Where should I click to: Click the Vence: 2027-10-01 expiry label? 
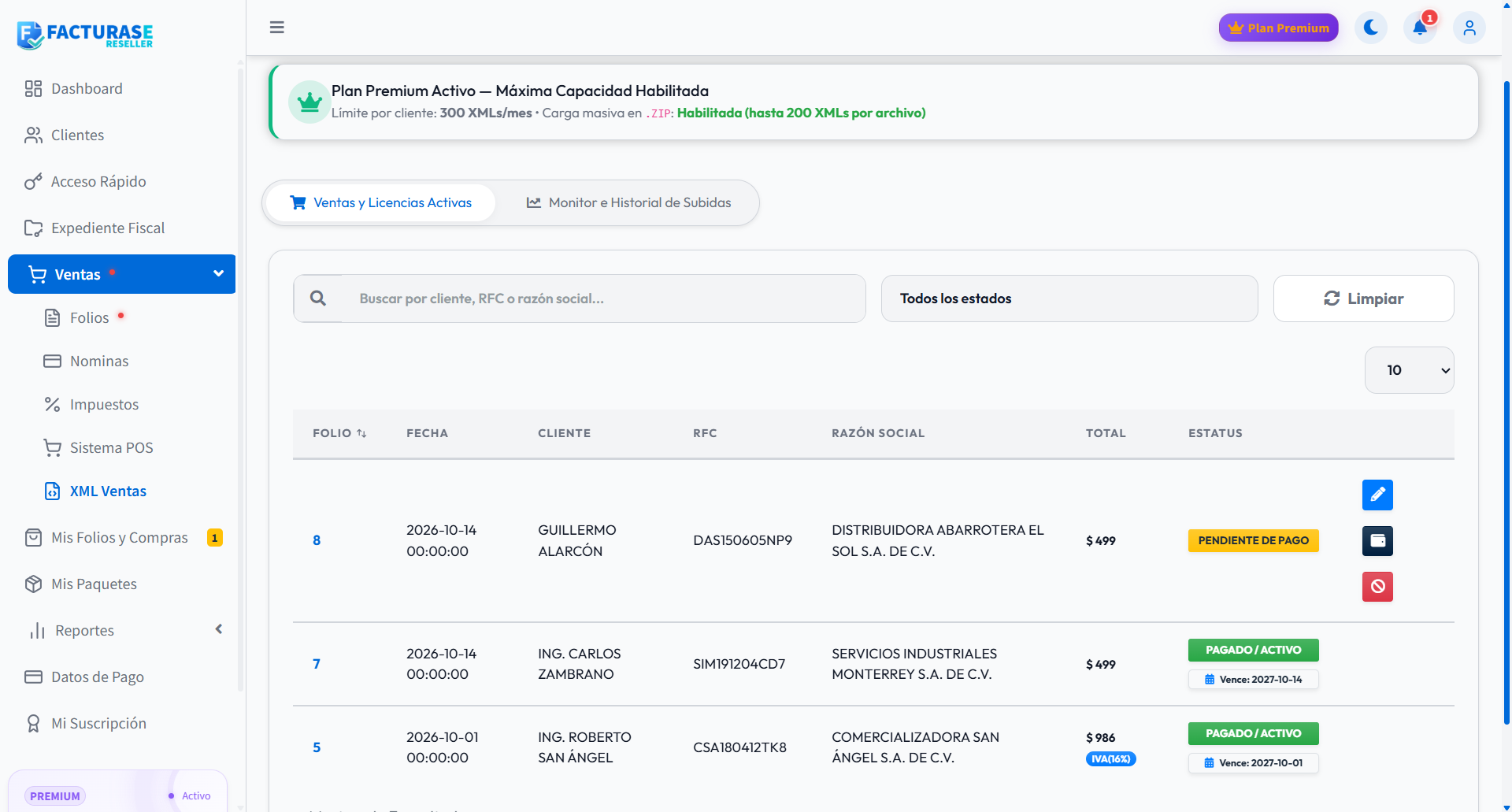(x=1253, y=763)
